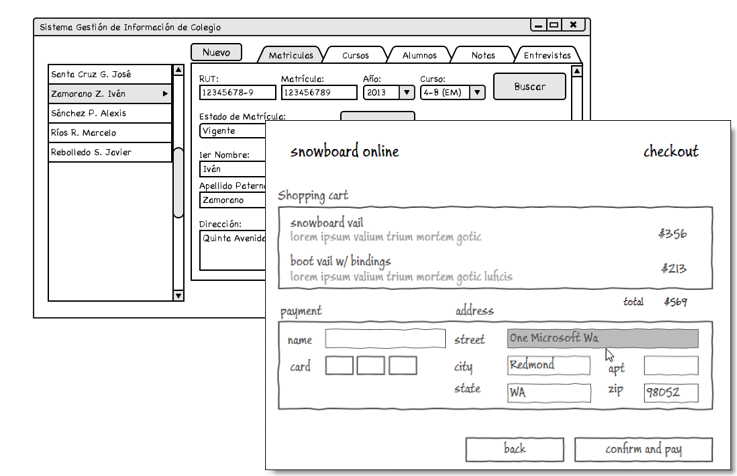Screen dimensions: 737x476
Task: Maximize the Sistema Gestión window
Action: click(554, 25)
